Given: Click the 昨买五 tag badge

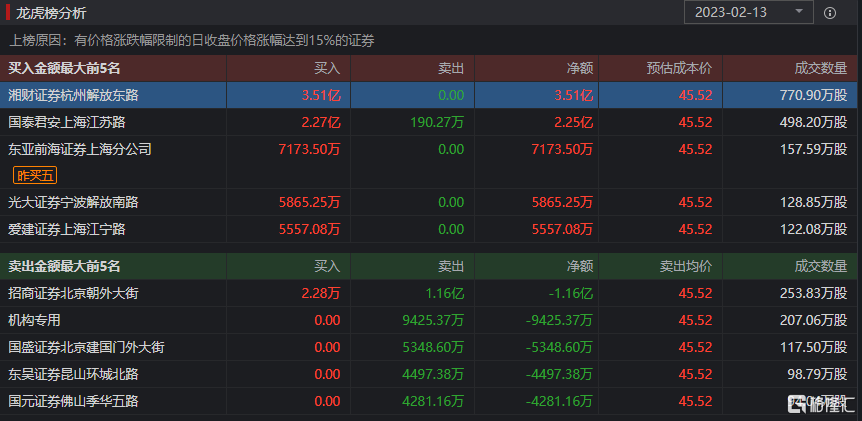Looking at the screenshot, I should click(35, 176).
